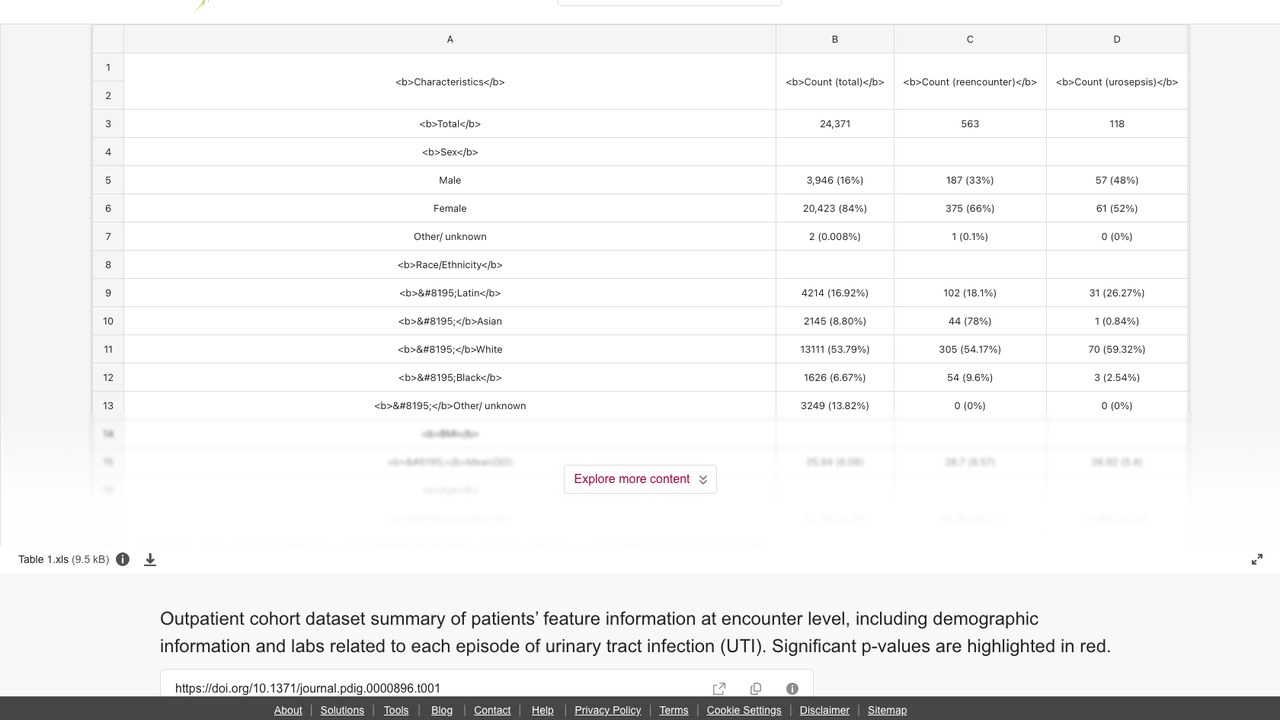Open the About footer link
The height and width of the screenshot is (720, 1280).
288,710
